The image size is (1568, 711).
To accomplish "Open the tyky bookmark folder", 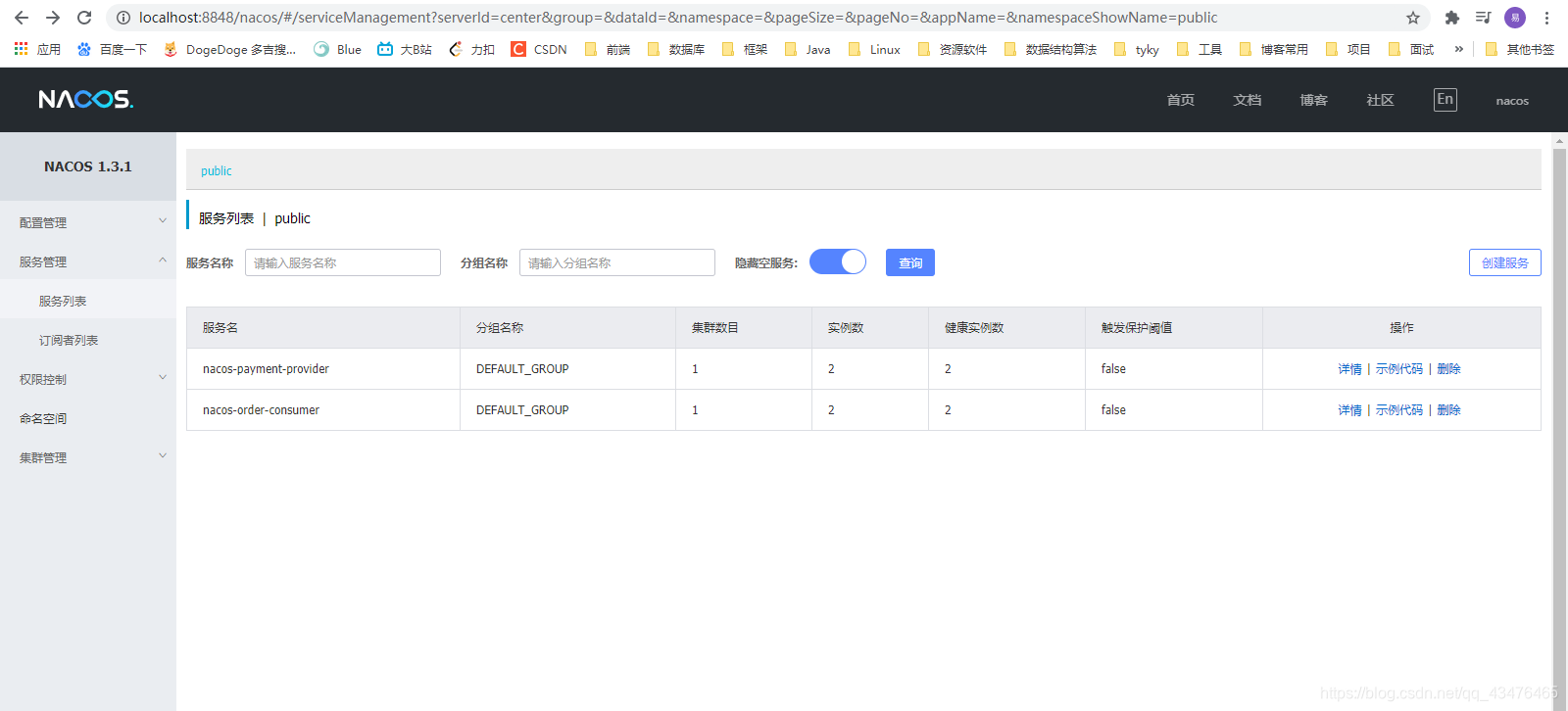I will click(x=1137, y=49).
